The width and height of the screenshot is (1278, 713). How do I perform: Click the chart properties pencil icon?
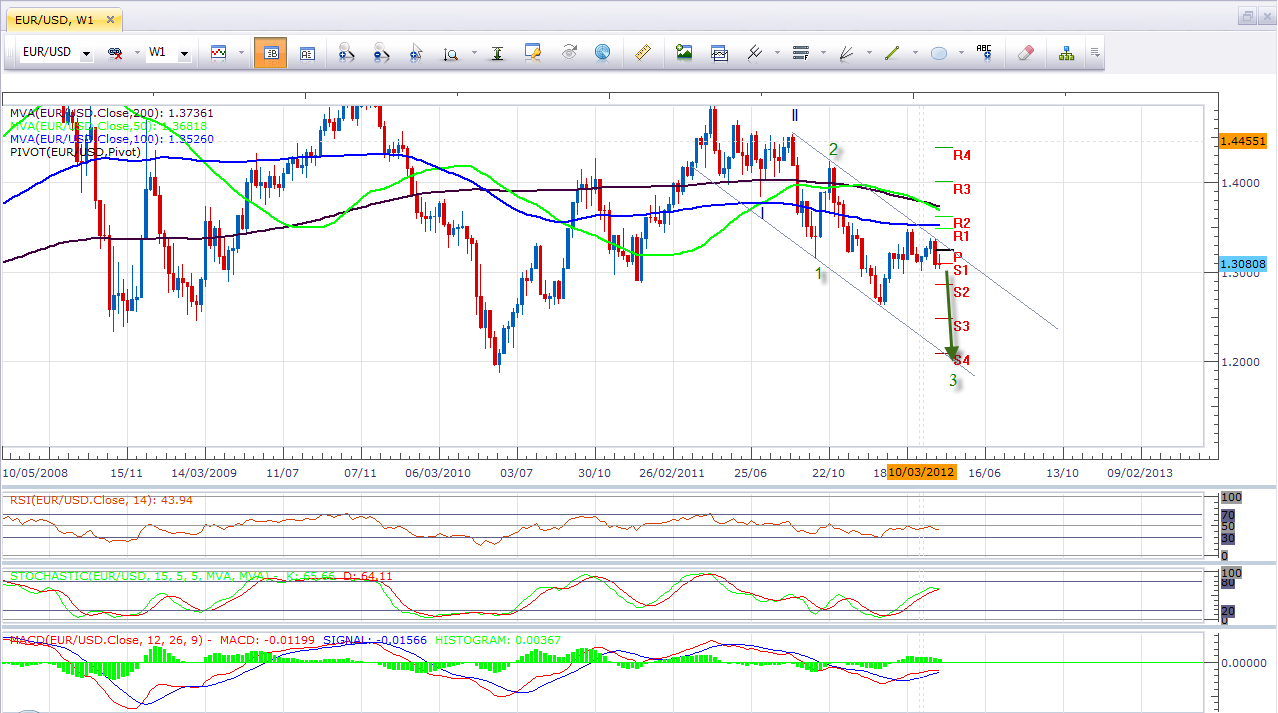click(x=532, y=53)
